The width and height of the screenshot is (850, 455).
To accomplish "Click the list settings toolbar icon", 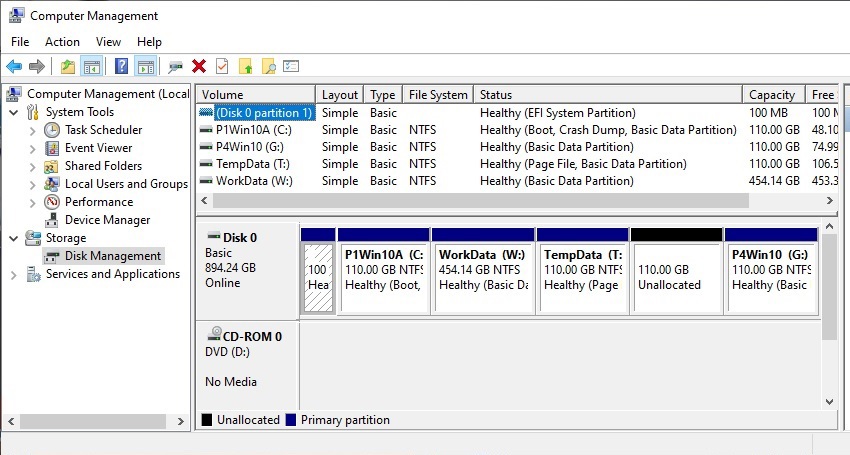I will (291, 66).
